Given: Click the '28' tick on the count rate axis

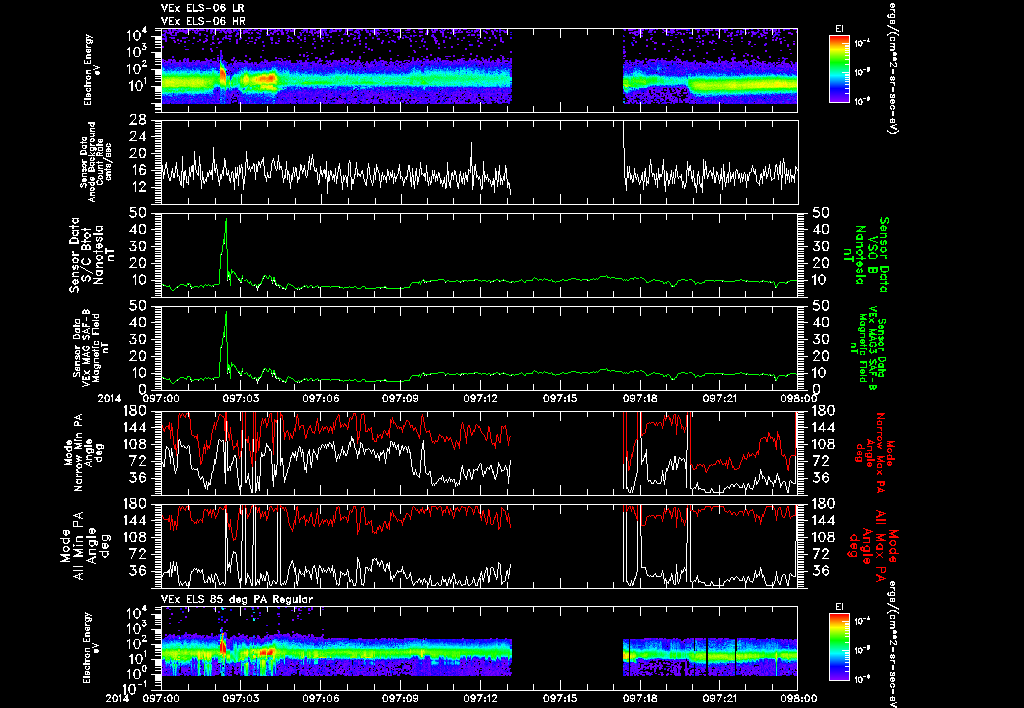Looking at the screenshot, I should click(138, 120).
